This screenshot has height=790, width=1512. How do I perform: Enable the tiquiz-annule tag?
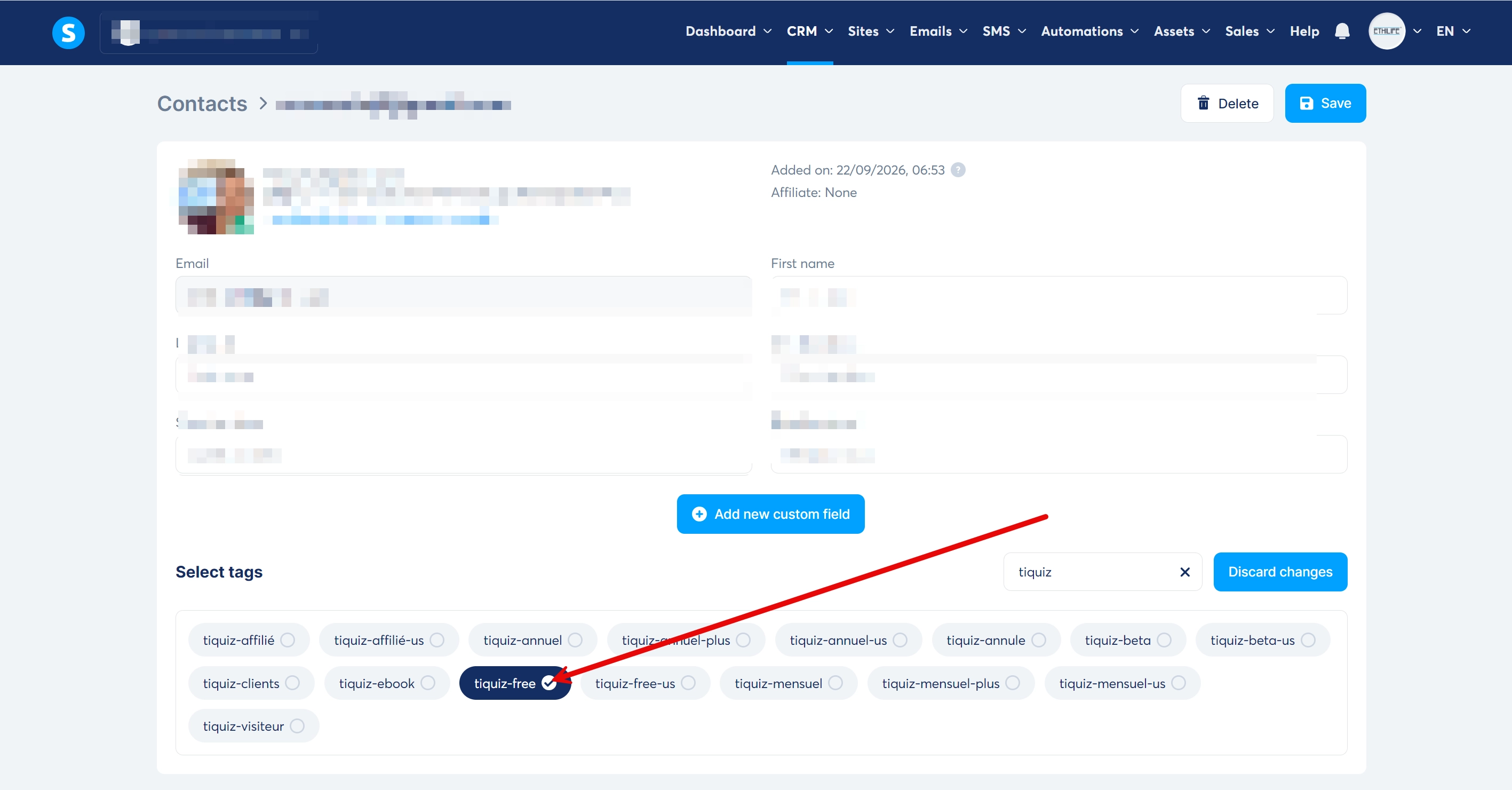[x=996, y=639]
